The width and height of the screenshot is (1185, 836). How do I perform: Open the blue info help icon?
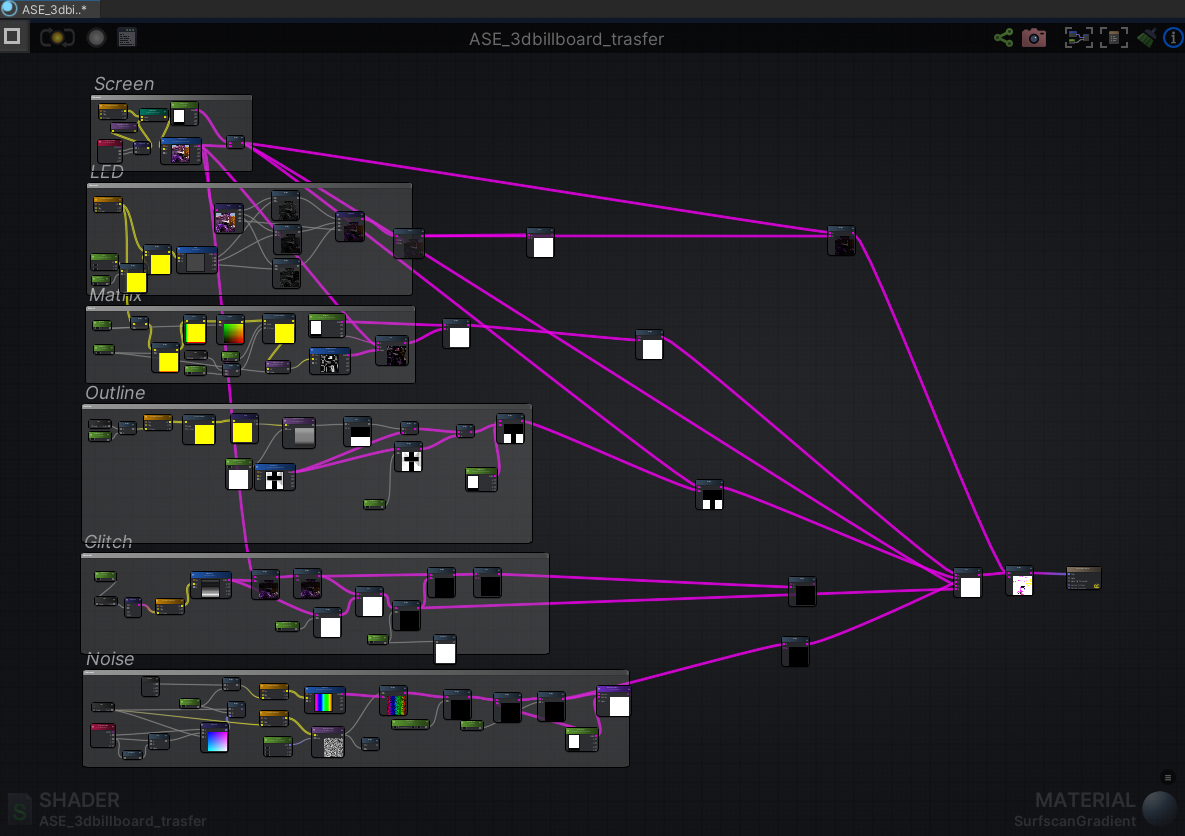tap(1173, 38)
